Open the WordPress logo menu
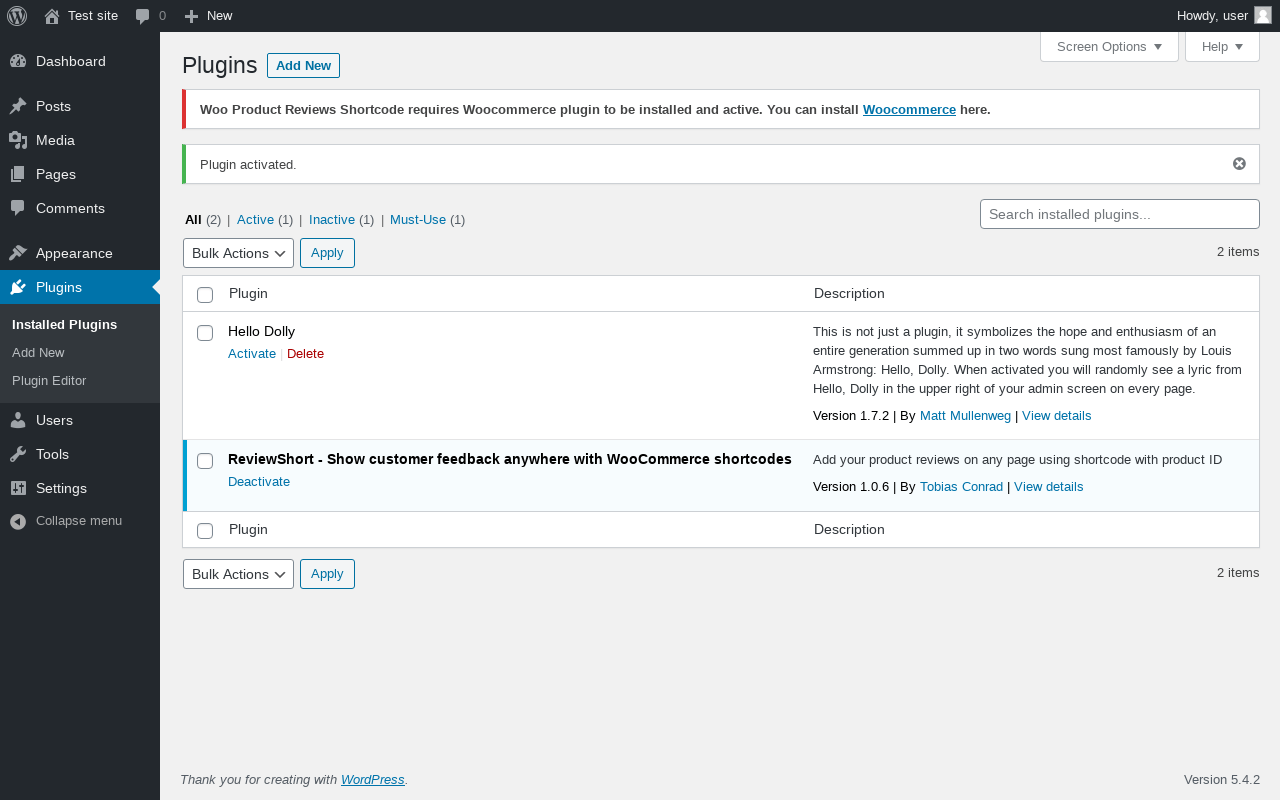Image resolution: width=1280 pixels, height=800 pixels. click(x=17, y=16)
